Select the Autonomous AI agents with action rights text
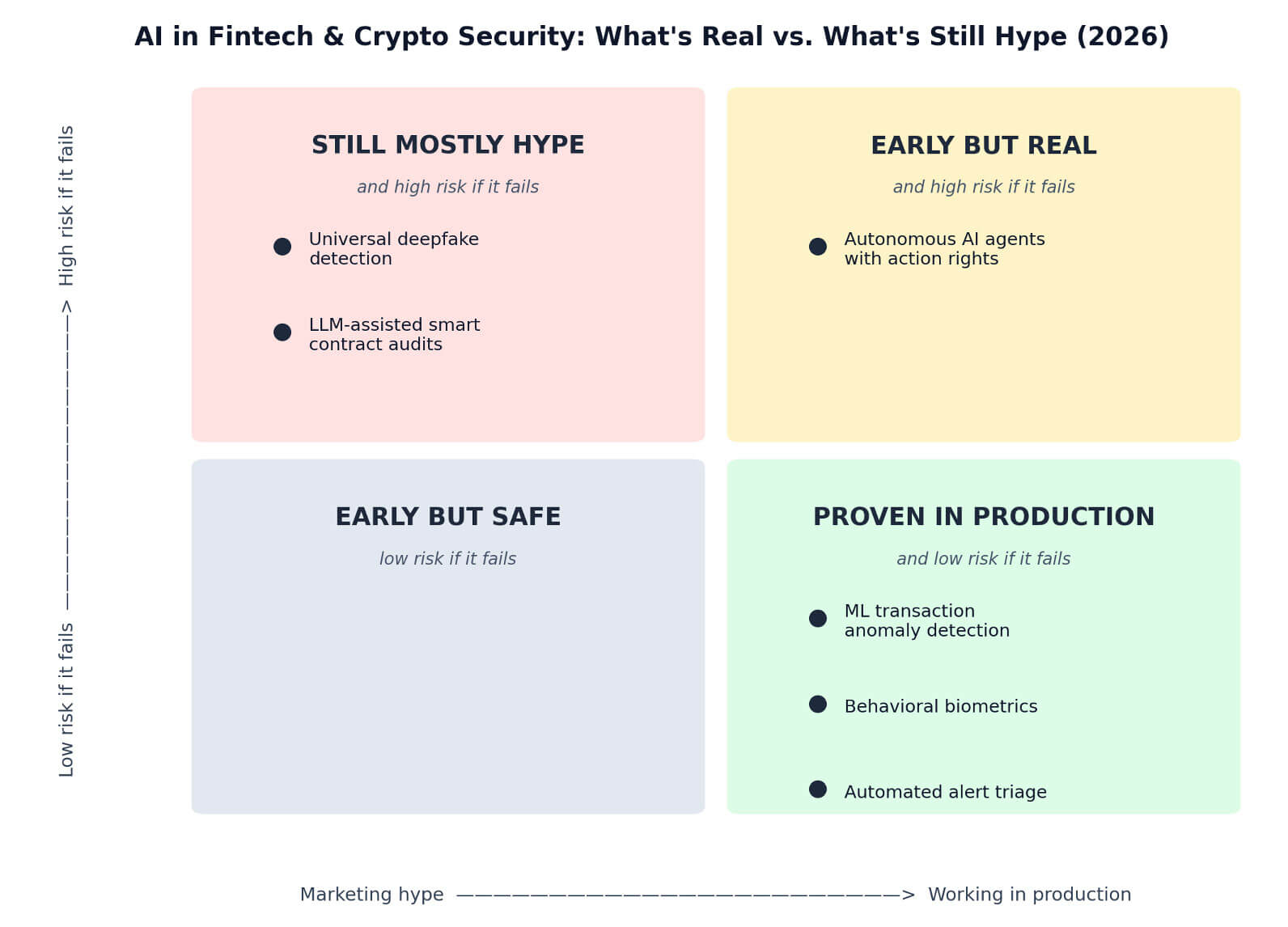Viewport: 1288px width, 927px height. point(944,249)
